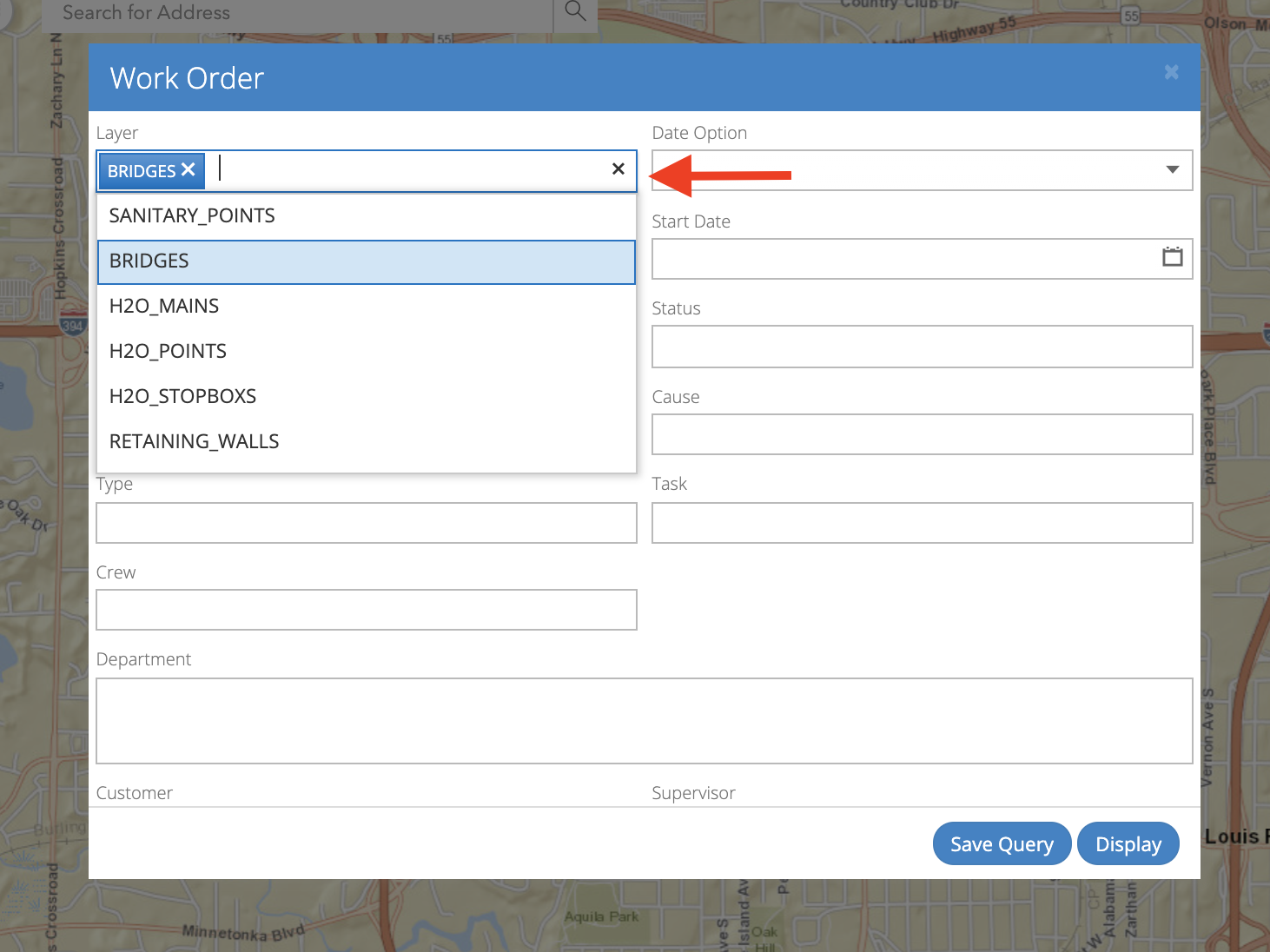
Task: Open the Status field
Action: (x=922, y=347)
